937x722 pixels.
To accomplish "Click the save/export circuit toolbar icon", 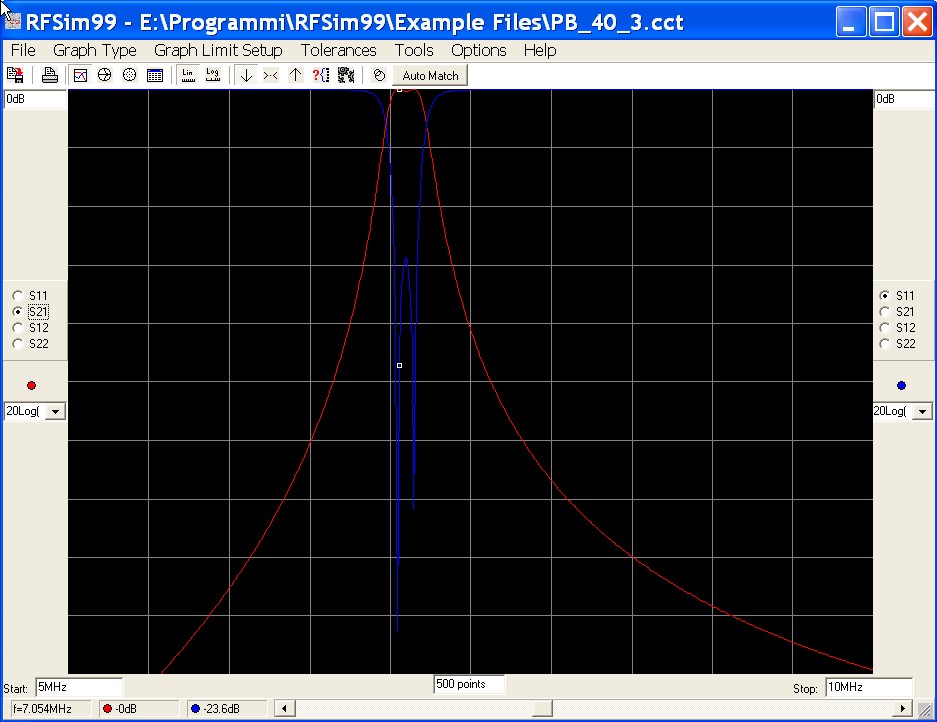I will coord(15,75).
